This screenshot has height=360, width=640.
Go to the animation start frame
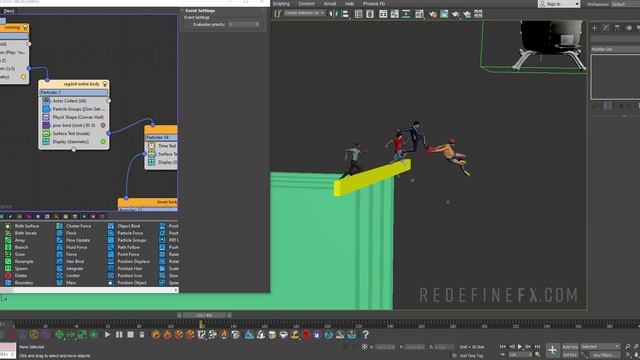(x=503, y=347)
